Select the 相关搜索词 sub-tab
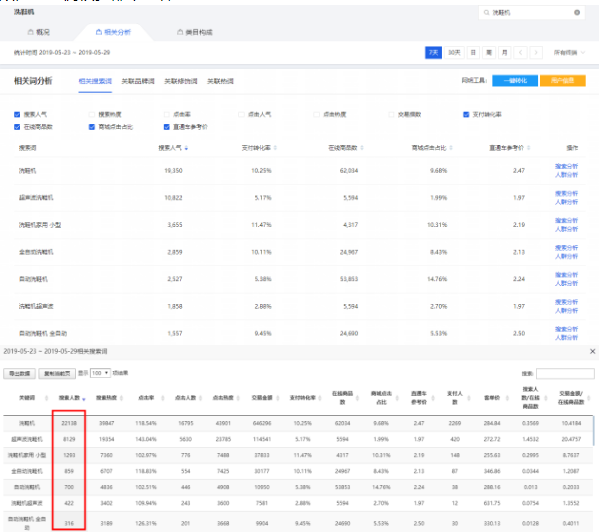The width and height of the screenshot is (601, 532). 95,81
